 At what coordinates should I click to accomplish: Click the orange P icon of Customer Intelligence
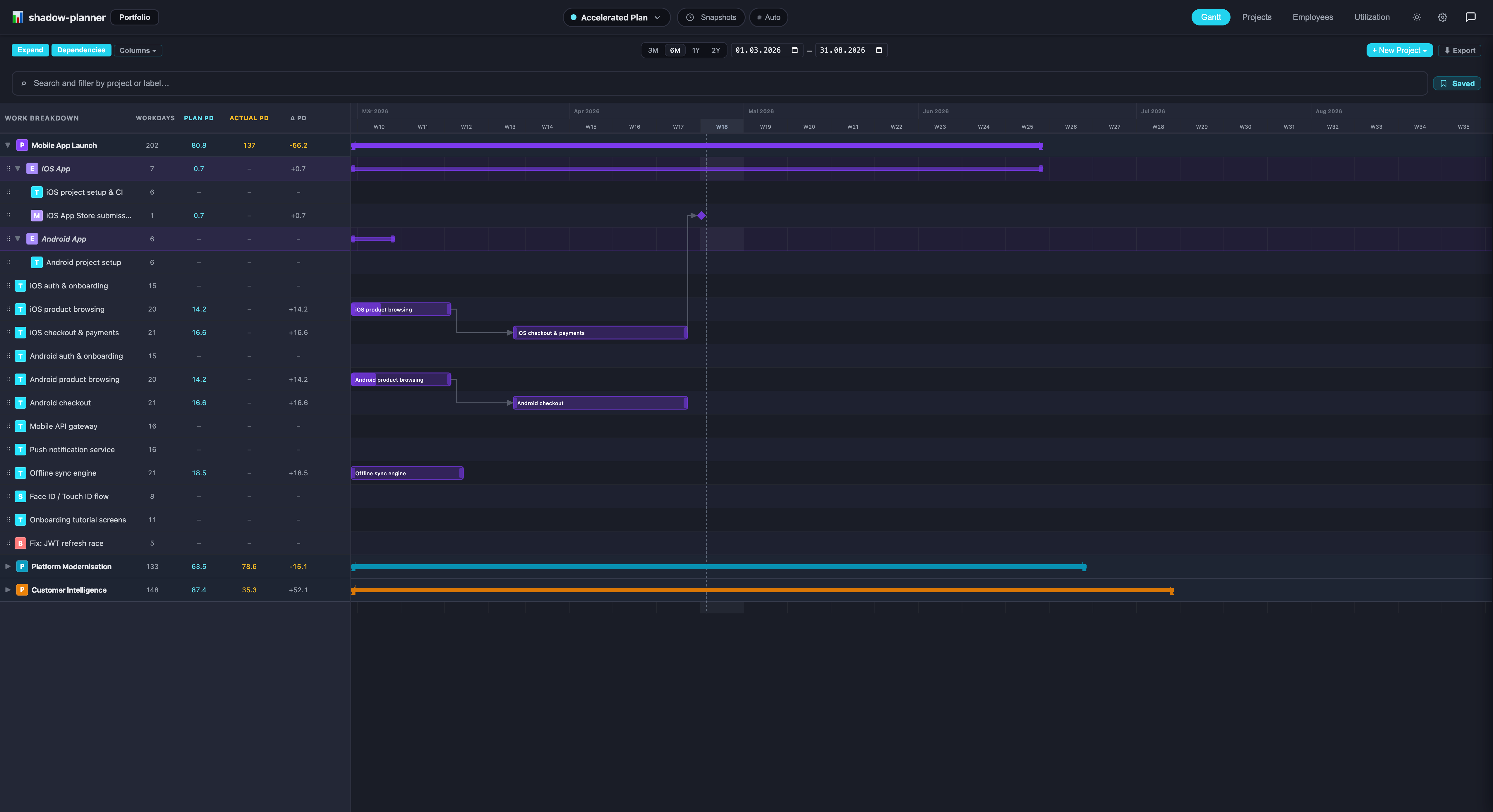point(22,590)
